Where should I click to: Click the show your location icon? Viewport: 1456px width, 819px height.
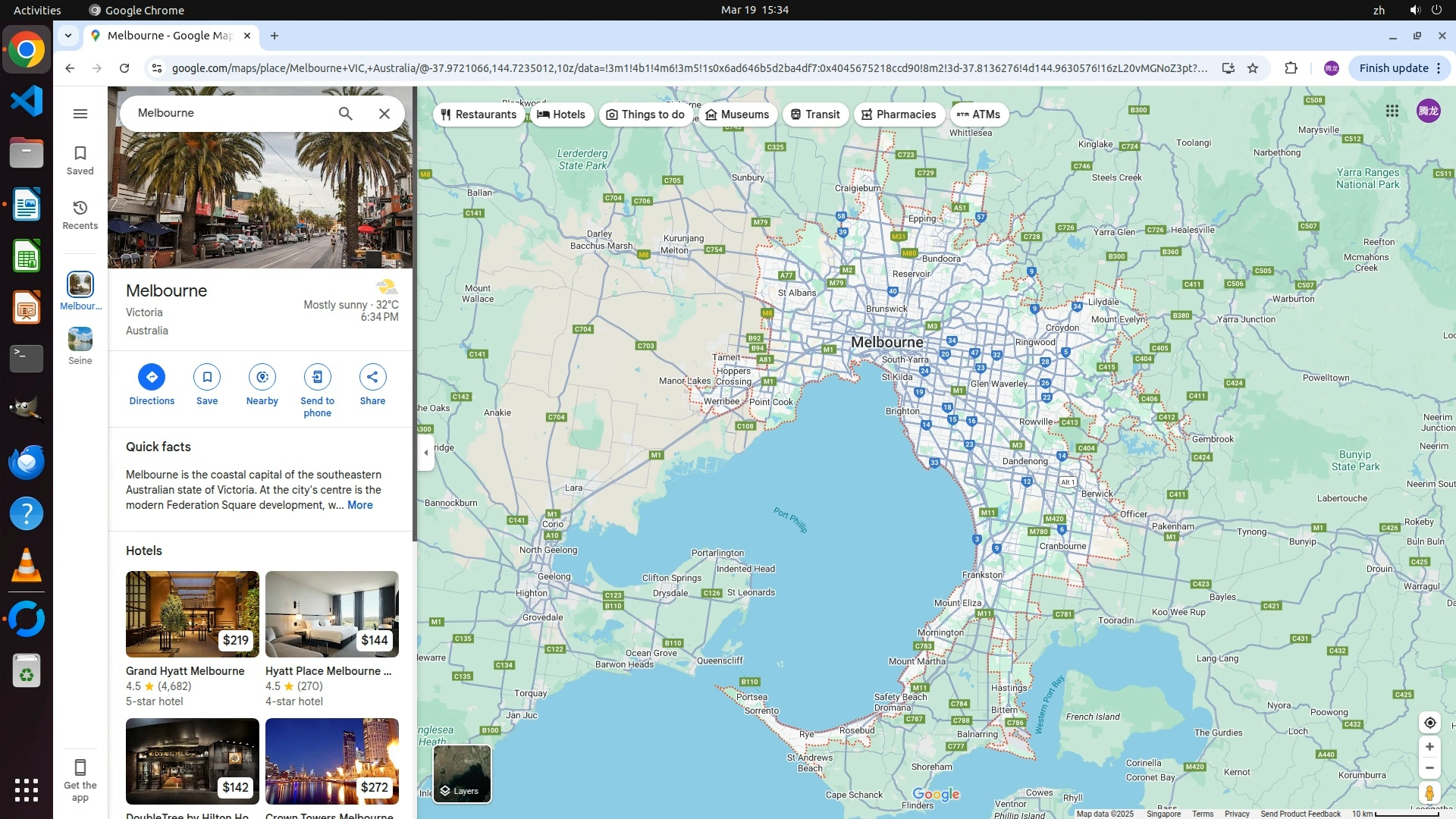(x=1429, y=723)
